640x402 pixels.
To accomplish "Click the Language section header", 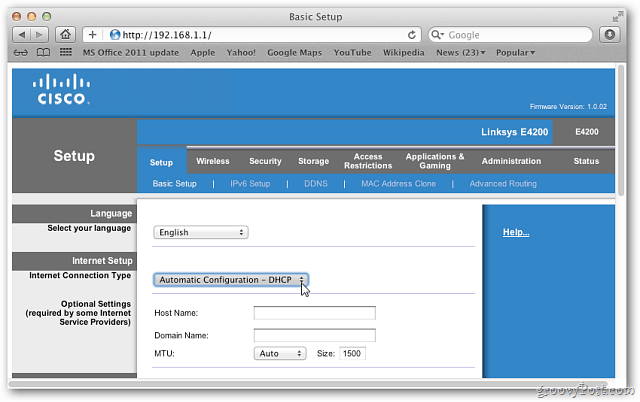I will [x=74, y=213].
